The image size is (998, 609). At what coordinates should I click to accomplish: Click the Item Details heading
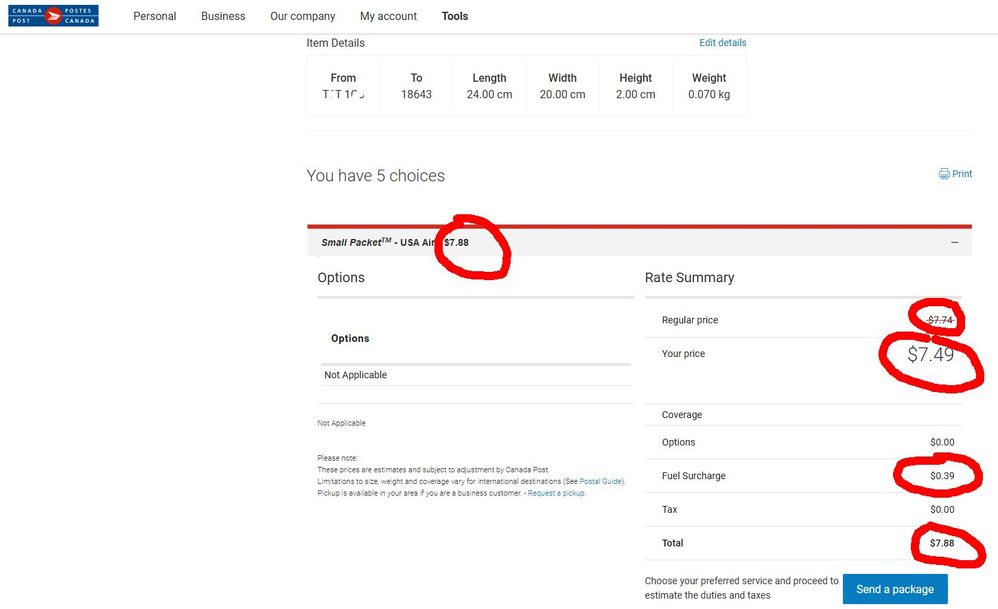coord(335,43)
